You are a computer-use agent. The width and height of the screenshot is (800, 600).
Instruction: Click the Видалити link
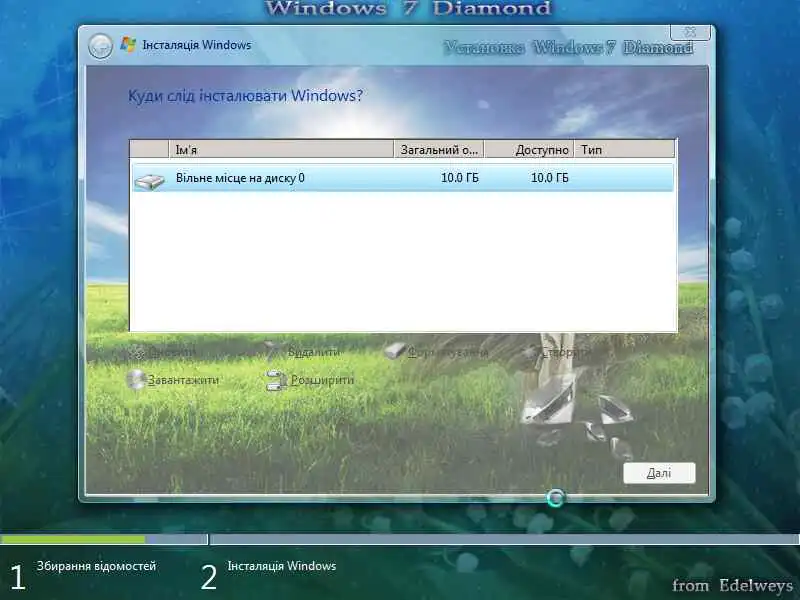[x=313, y=352]
